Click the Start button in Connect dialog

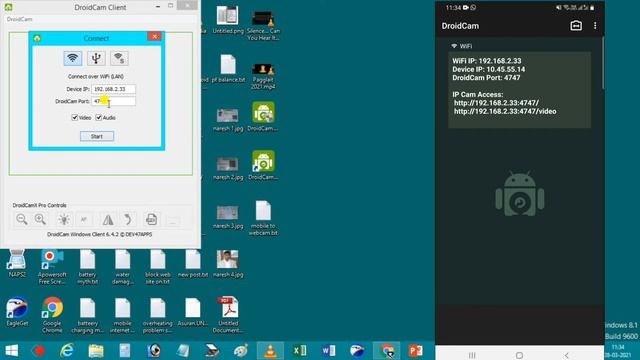pyautogui.click(x=97, y=136)
